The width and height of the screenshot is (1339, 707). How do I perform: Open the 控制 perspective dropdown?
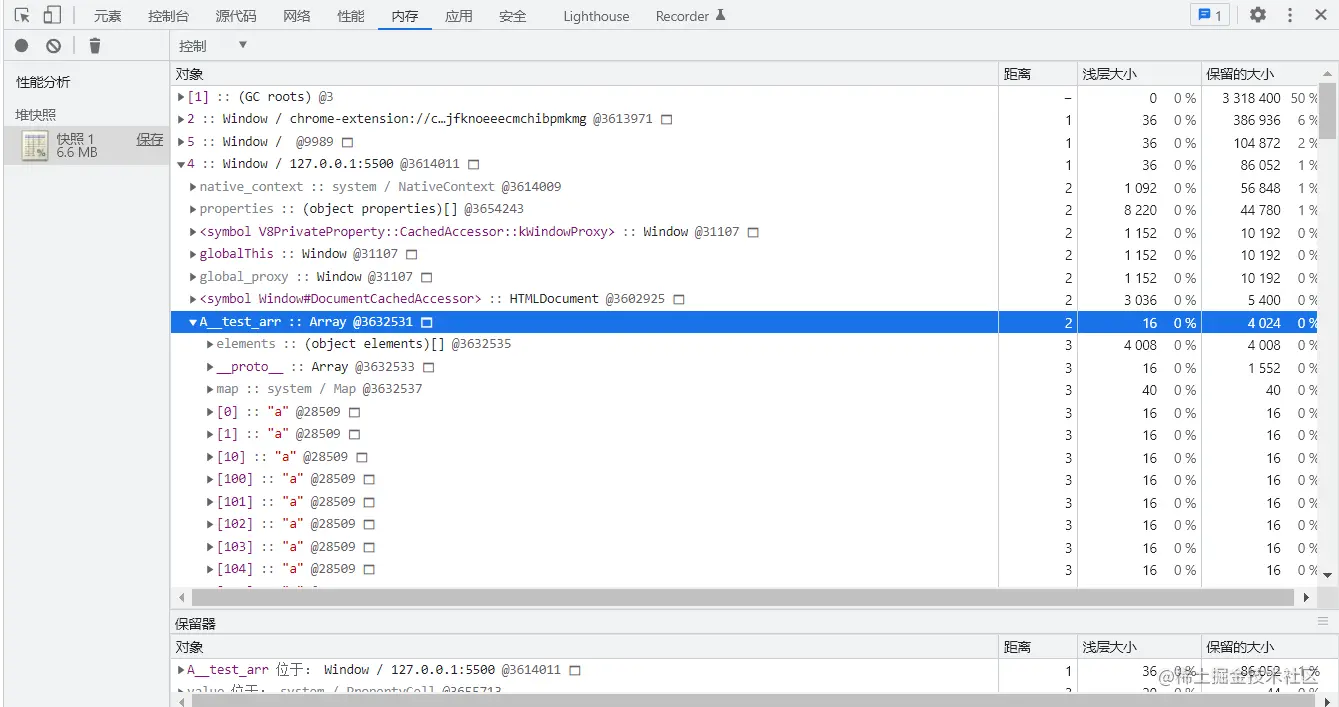(213, 46)
